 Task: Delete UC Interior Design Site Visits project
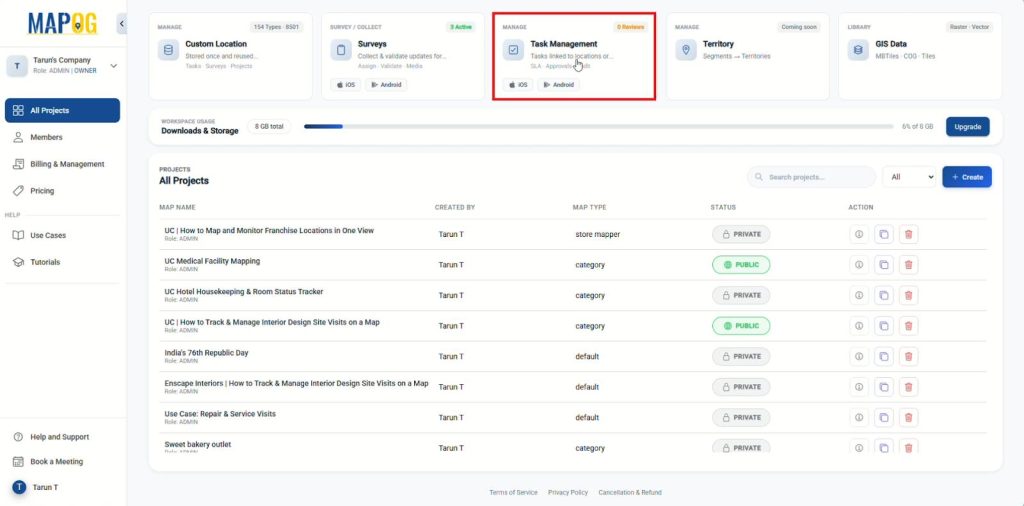[908, 326]
